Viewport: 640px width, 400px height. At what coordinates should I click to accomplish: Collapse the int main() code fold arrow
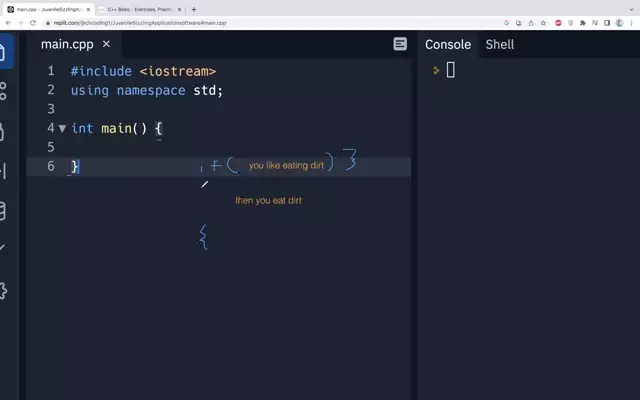(62, 129)
